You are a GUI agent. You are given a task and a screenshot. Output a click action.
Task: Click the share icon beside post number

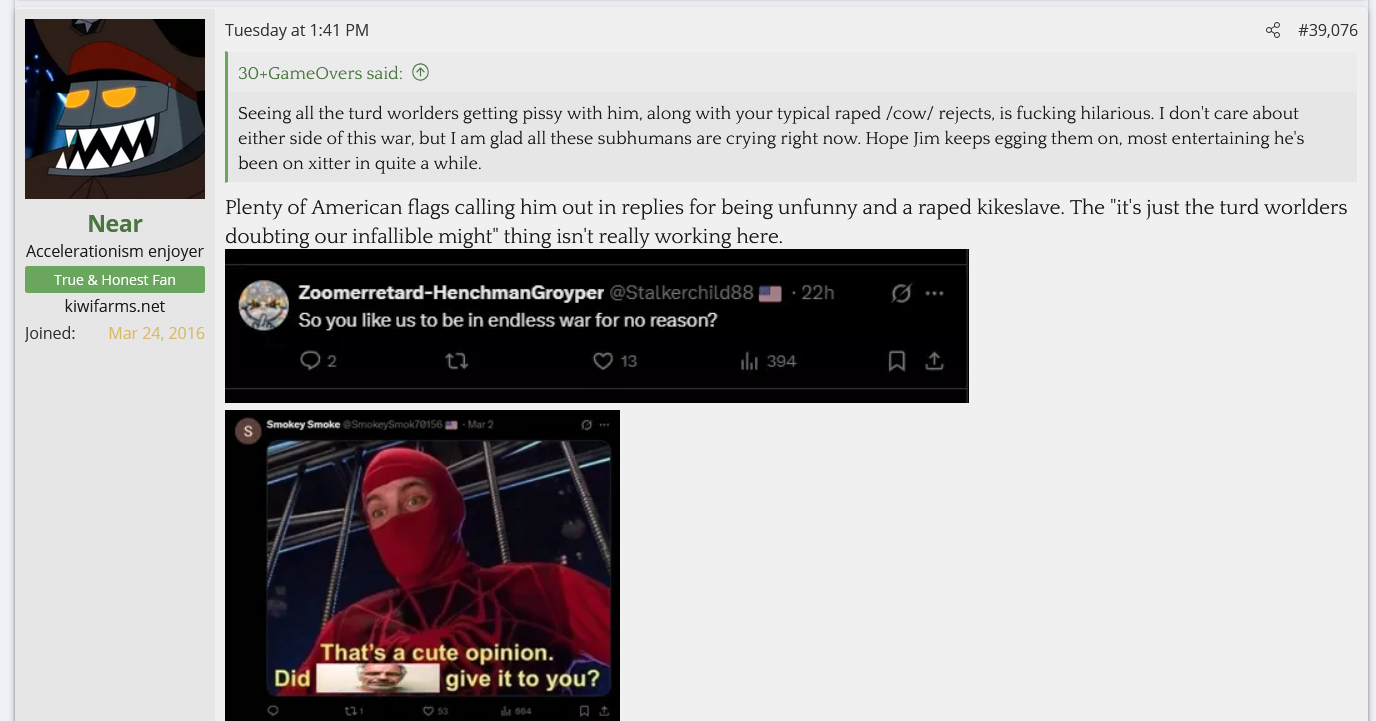point(1272,31)
